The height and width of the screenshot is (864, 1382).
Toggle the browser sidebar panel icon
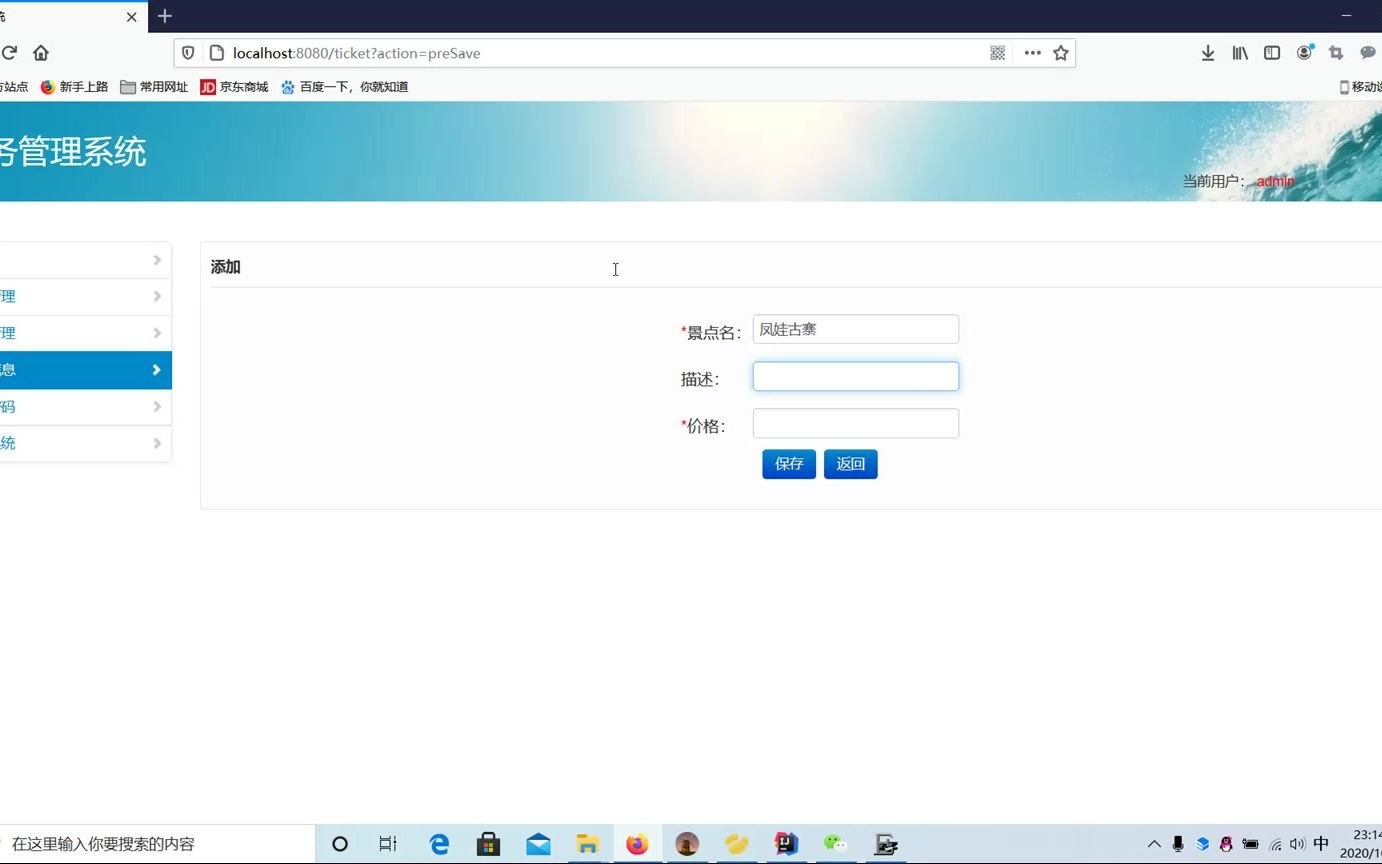click(x=1271, y=53)
